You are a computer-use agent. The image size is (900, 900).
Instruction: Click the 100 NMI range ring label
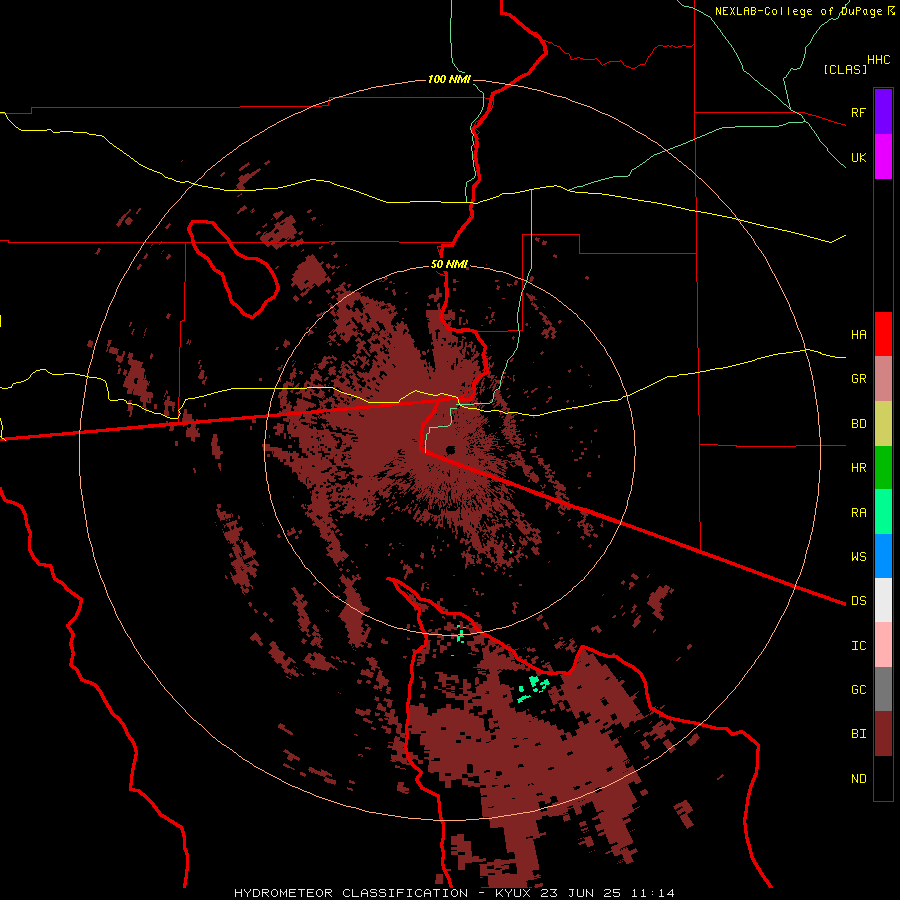tap(449, 79)
